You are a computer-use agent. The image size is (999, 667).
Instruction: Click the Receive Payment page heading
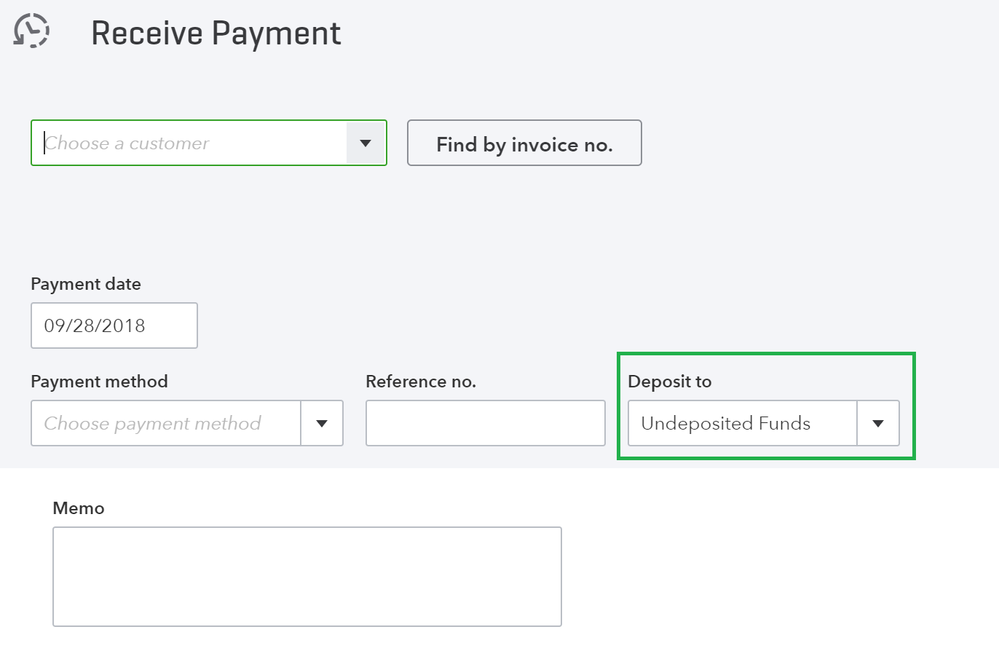coord(216,33)
